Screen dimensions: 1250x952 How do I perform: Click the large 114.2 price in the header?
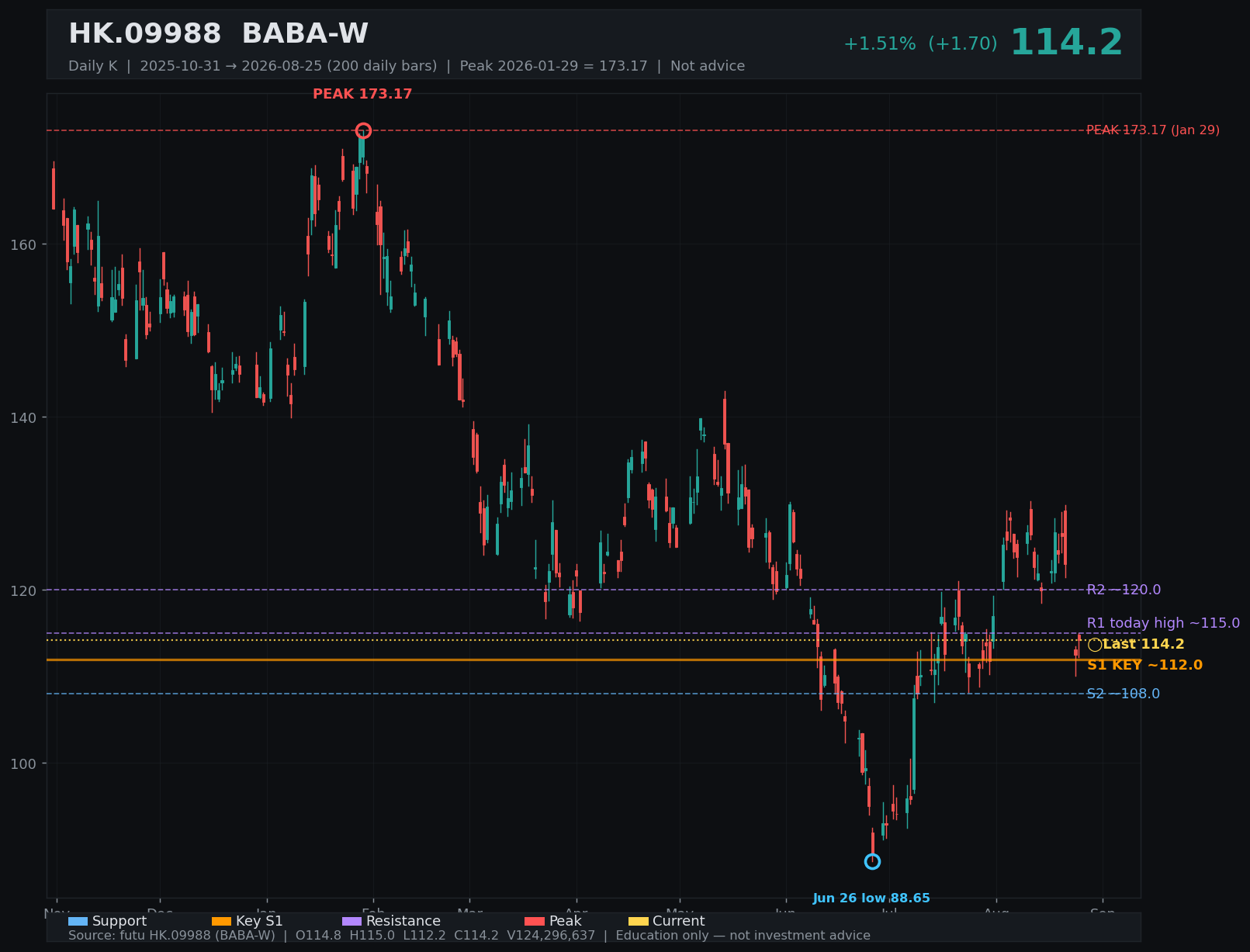[1066, 43]
